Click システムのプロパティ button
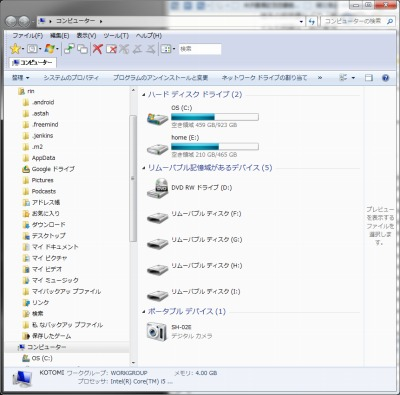The height and width of the screenshot is (395, 400). (x=71, y=78)
